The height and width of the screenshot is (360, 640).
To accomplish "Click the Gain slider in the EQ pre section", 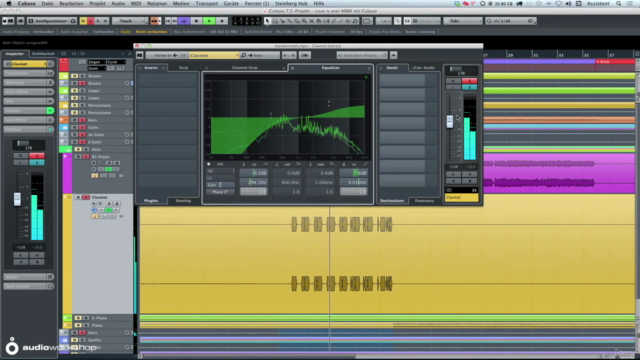I will 220,185.
